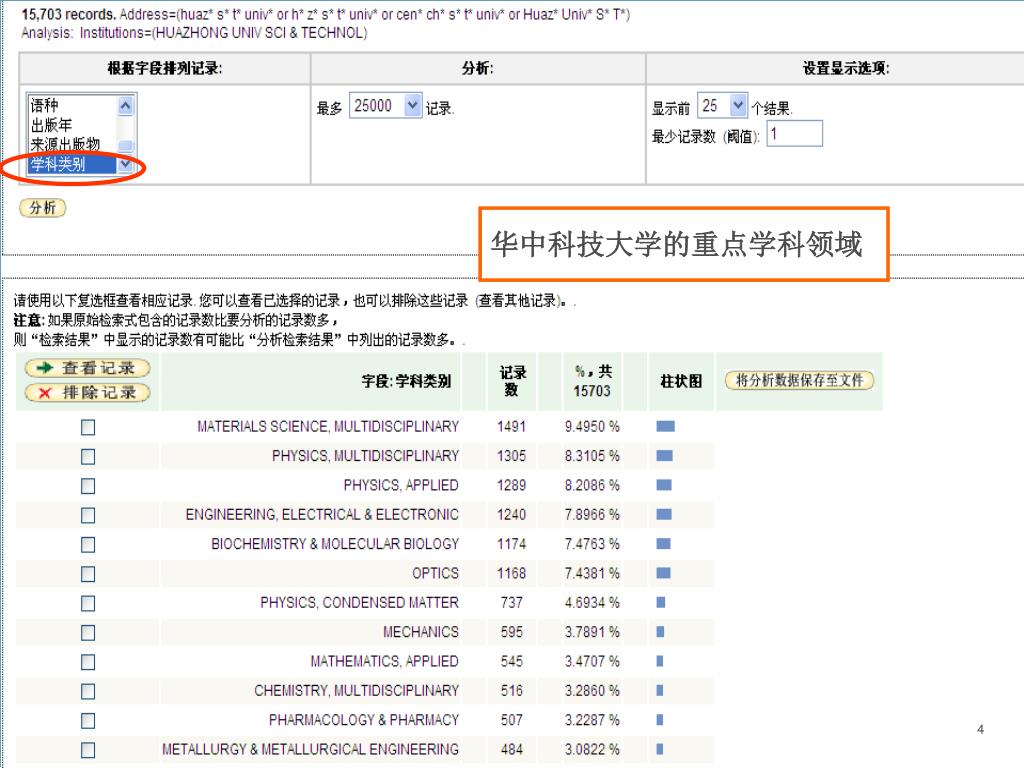Click percentage 9.4950 %
This screenshot has width=1024, height=768.
tap(592, 426)
